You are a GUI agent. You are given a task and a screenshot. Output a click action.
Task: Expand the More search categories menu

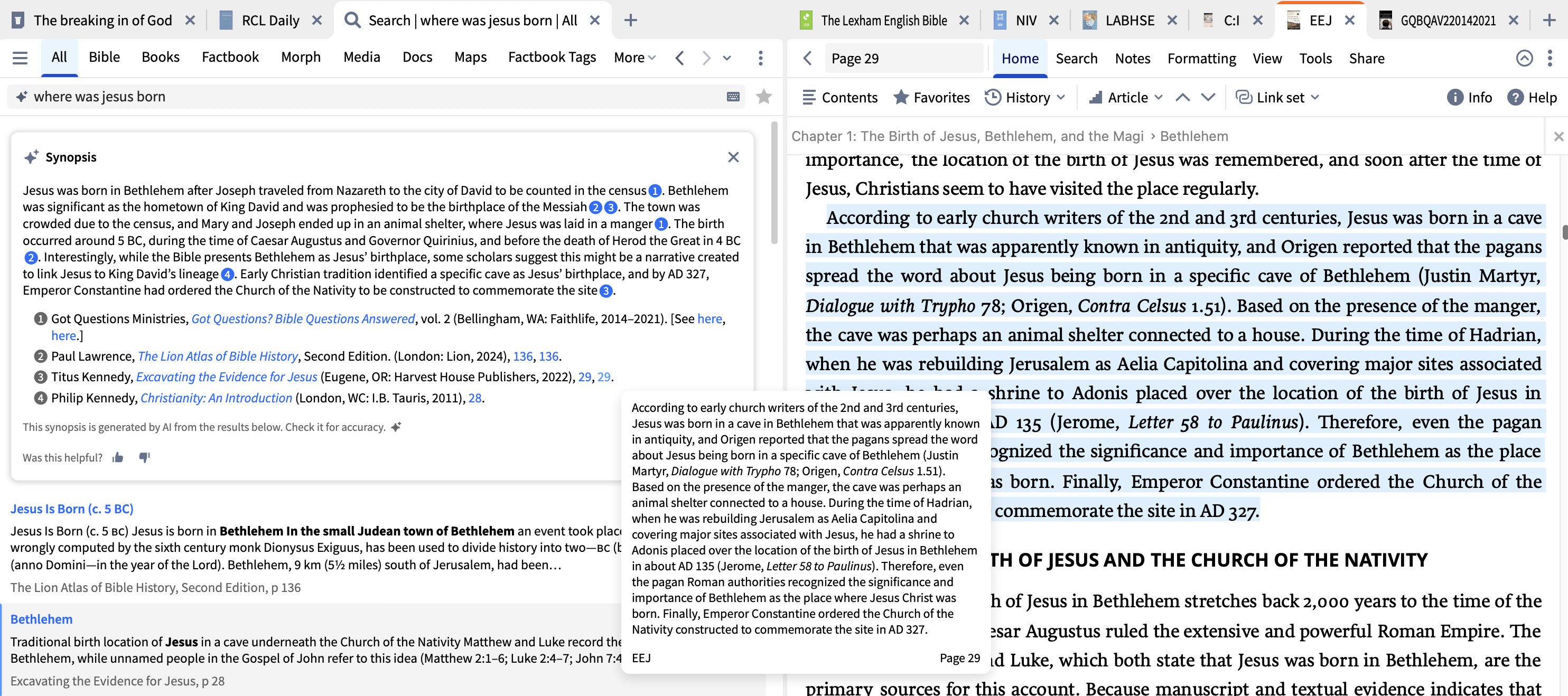pos(634,57)
